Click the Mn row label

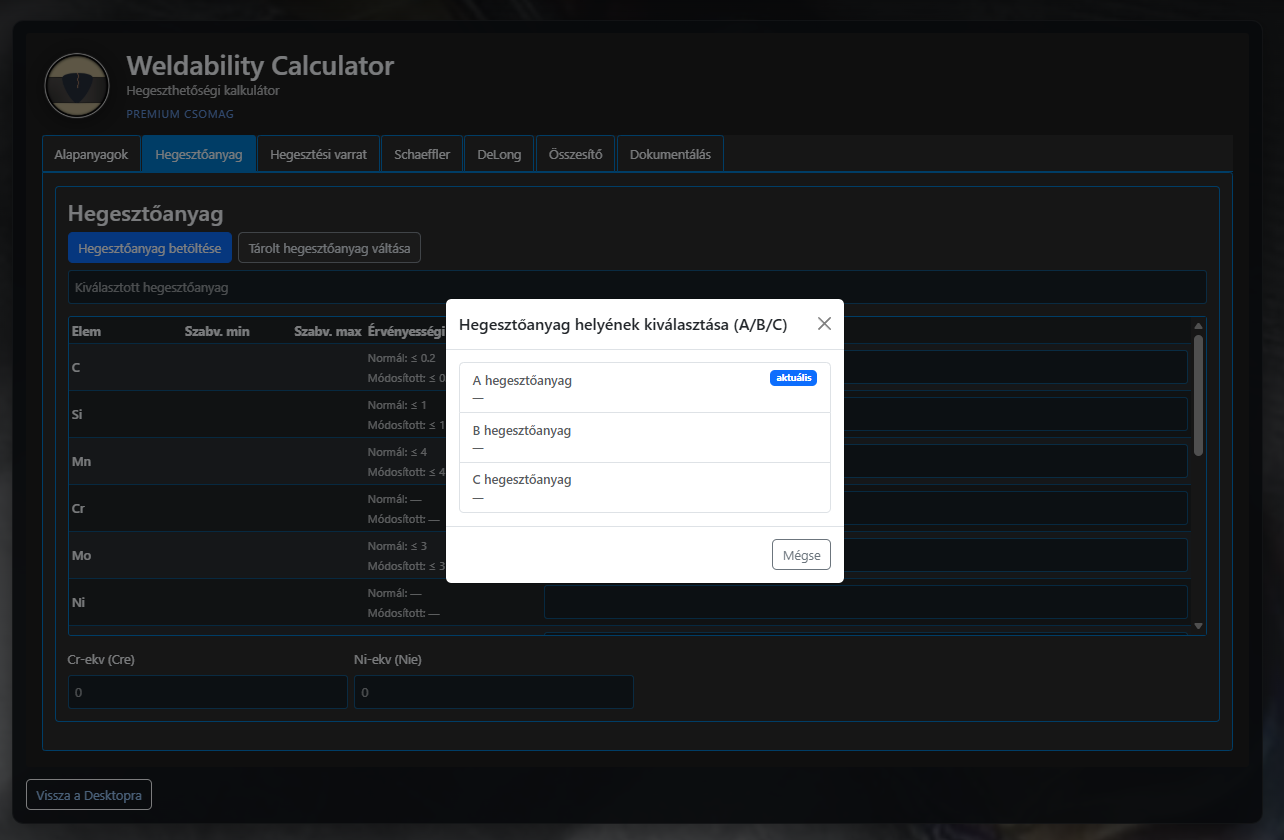coord(82,461)
